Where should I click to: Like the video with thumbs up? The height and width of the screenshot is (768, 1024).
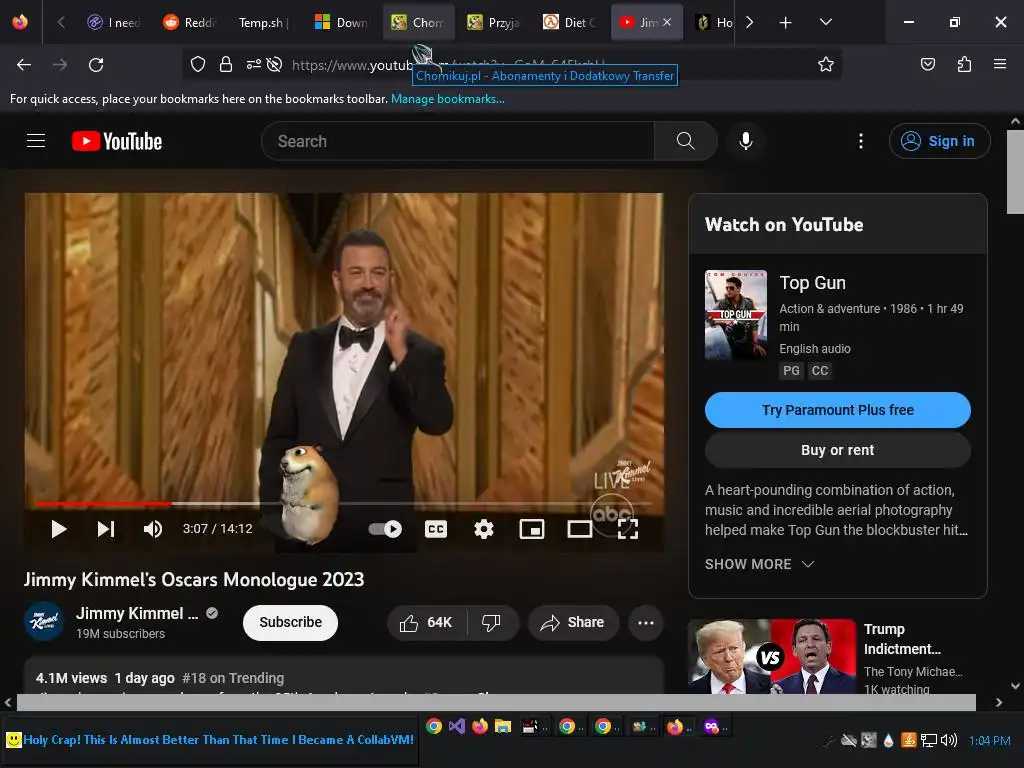[426, 623]
